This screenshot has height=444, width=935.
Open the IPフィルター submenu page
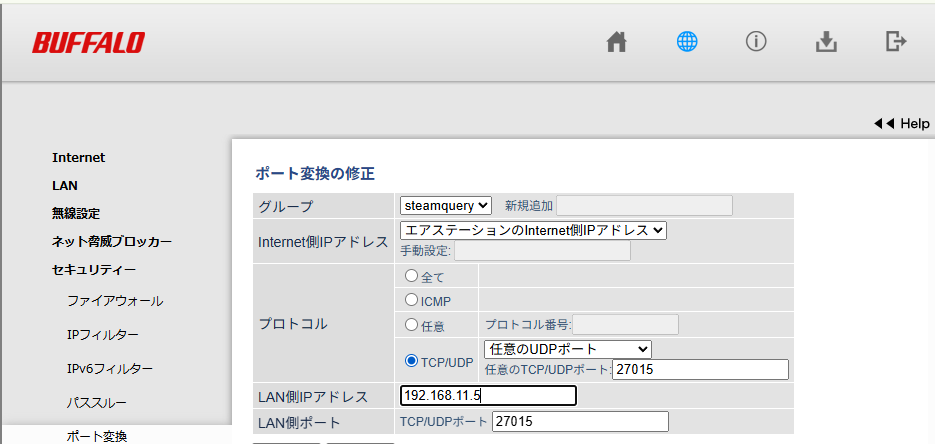pyautogui.click(x=103, y=335)
